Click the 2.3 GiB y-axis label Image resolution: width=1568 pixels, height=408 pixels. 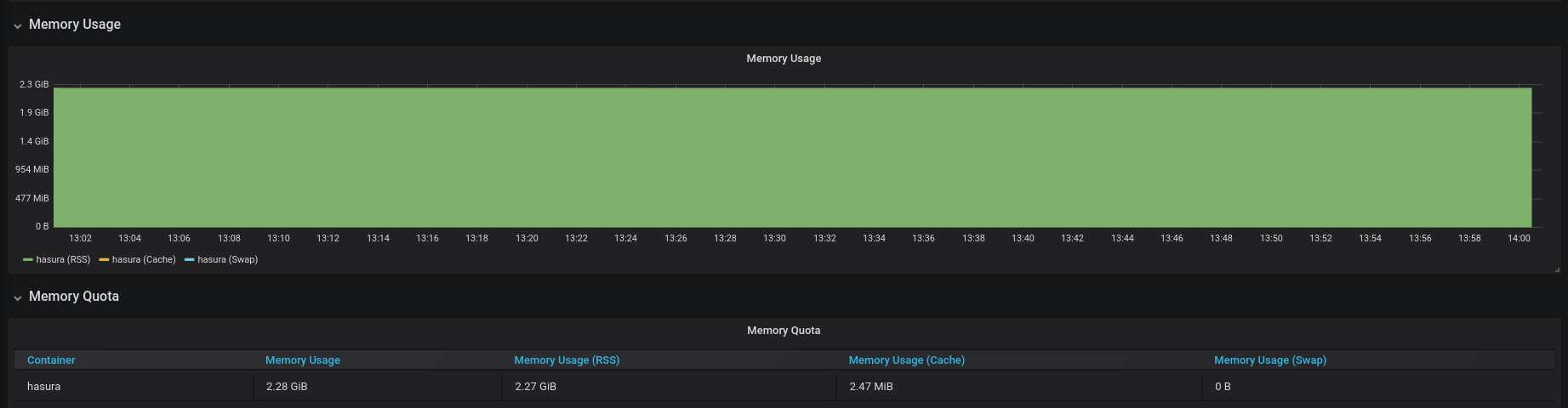click(x=34, y=85)
